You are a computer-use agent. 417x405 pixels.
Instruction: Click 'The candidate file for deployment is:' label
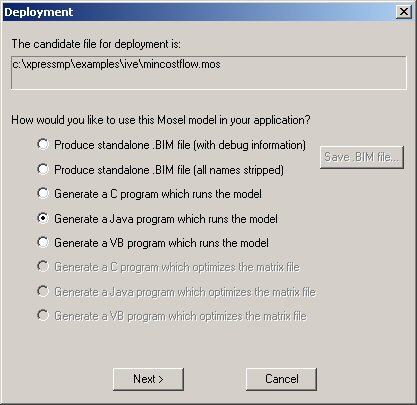[96, 44]
